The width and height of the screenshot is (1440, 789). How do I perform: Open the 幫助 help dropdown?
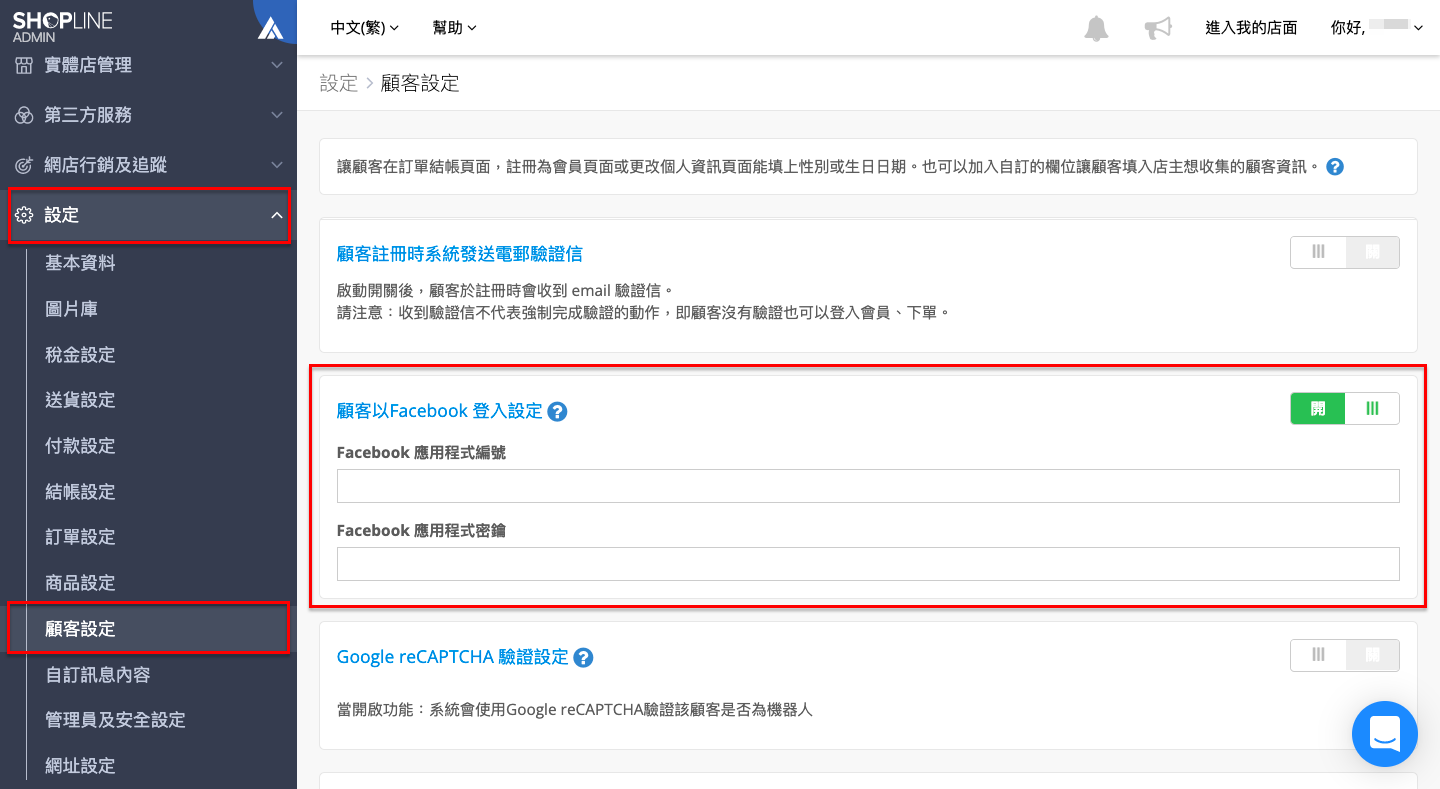pyautogui.click(x=455, y=28)
